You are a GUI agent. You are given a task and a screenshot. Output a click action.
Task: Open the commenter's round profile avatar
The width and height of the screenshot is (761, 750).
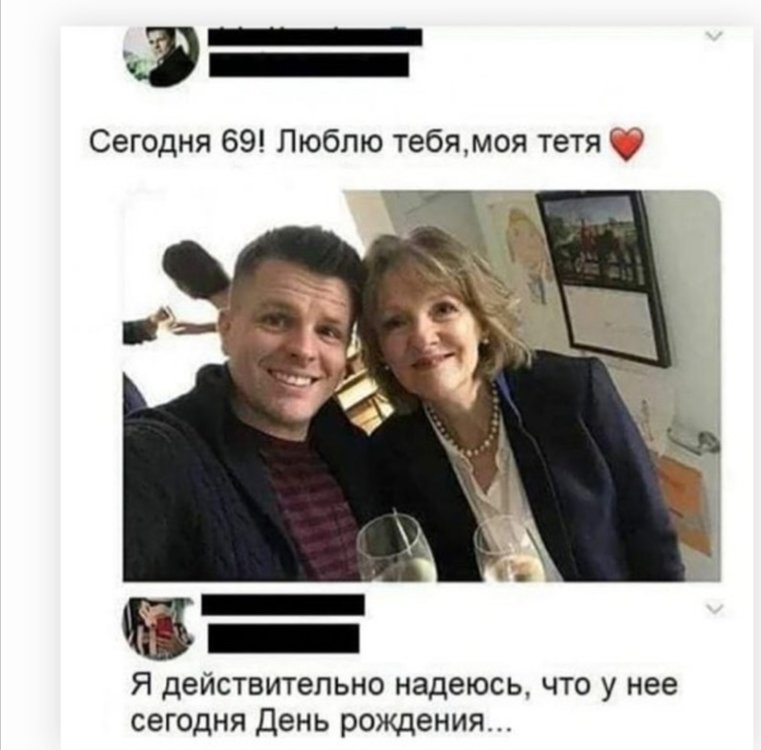(159, 628)
